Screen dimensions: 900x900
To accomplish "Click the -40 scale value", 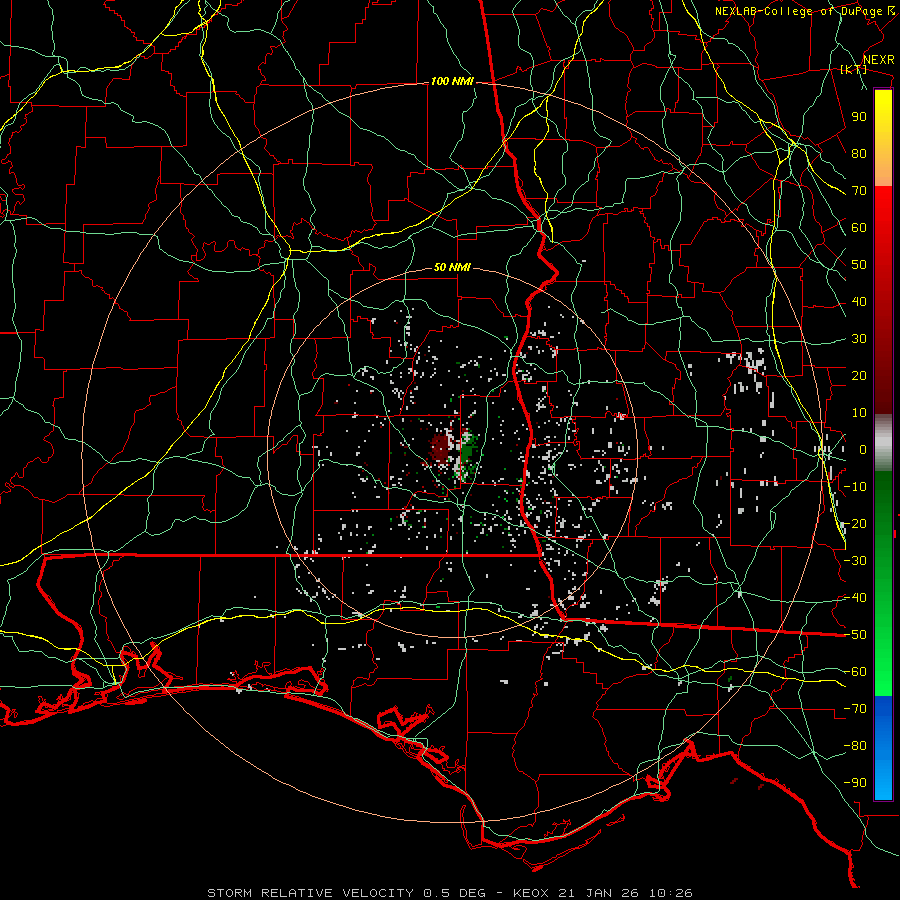I will [856, 598].
